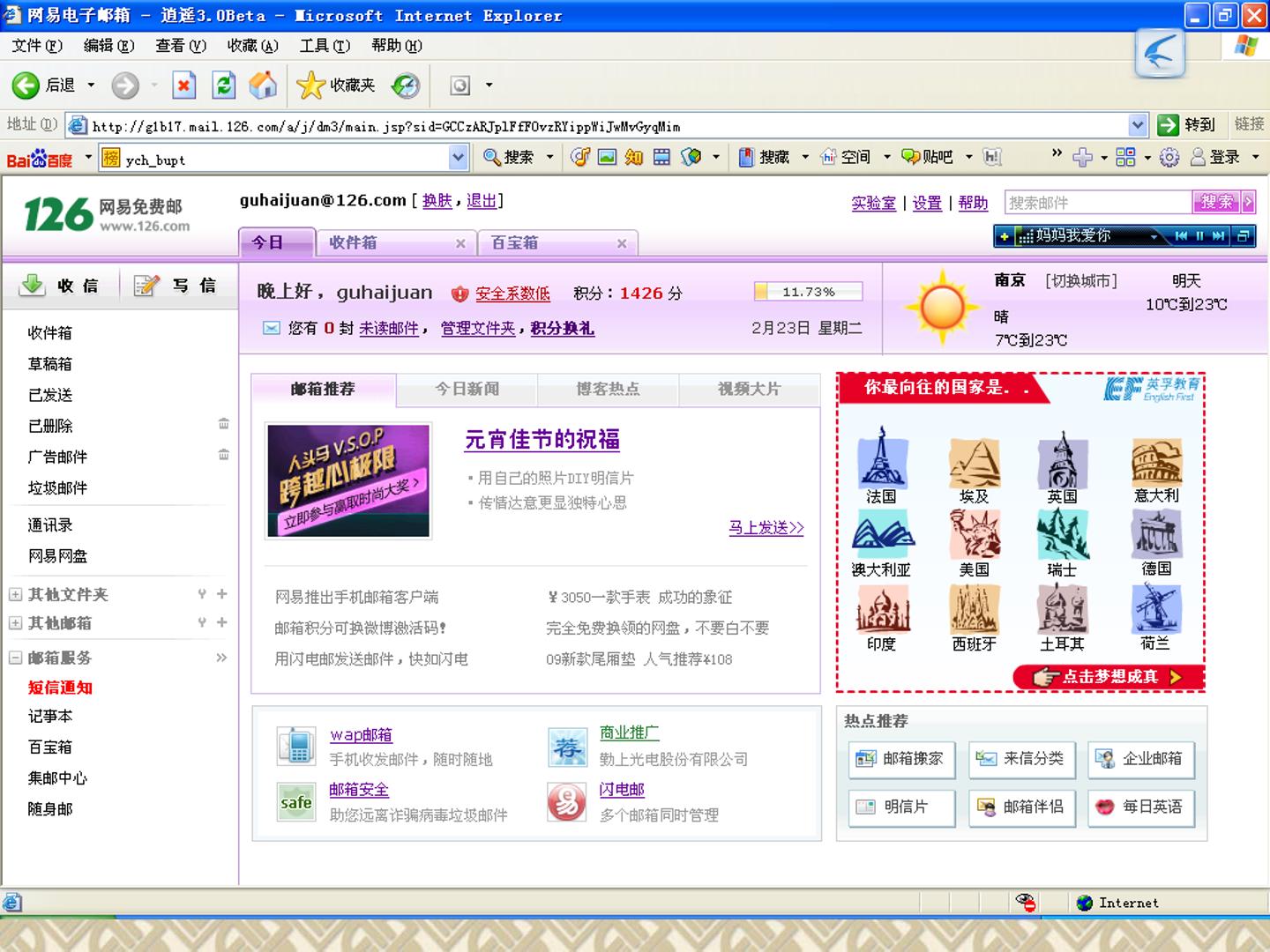Screen dimensions: 1270x952
Task: Click the 11.73% storage usage bar
Action: [808, 292]
